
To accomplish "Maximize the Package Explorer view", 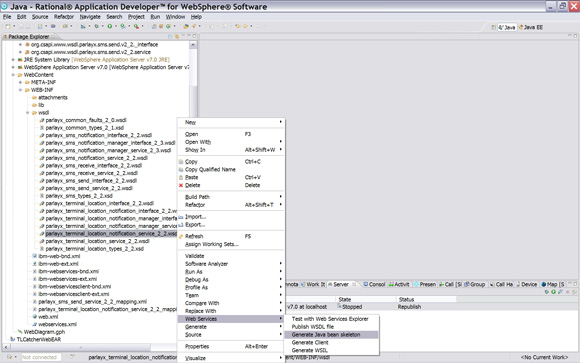I will (194, 36).
